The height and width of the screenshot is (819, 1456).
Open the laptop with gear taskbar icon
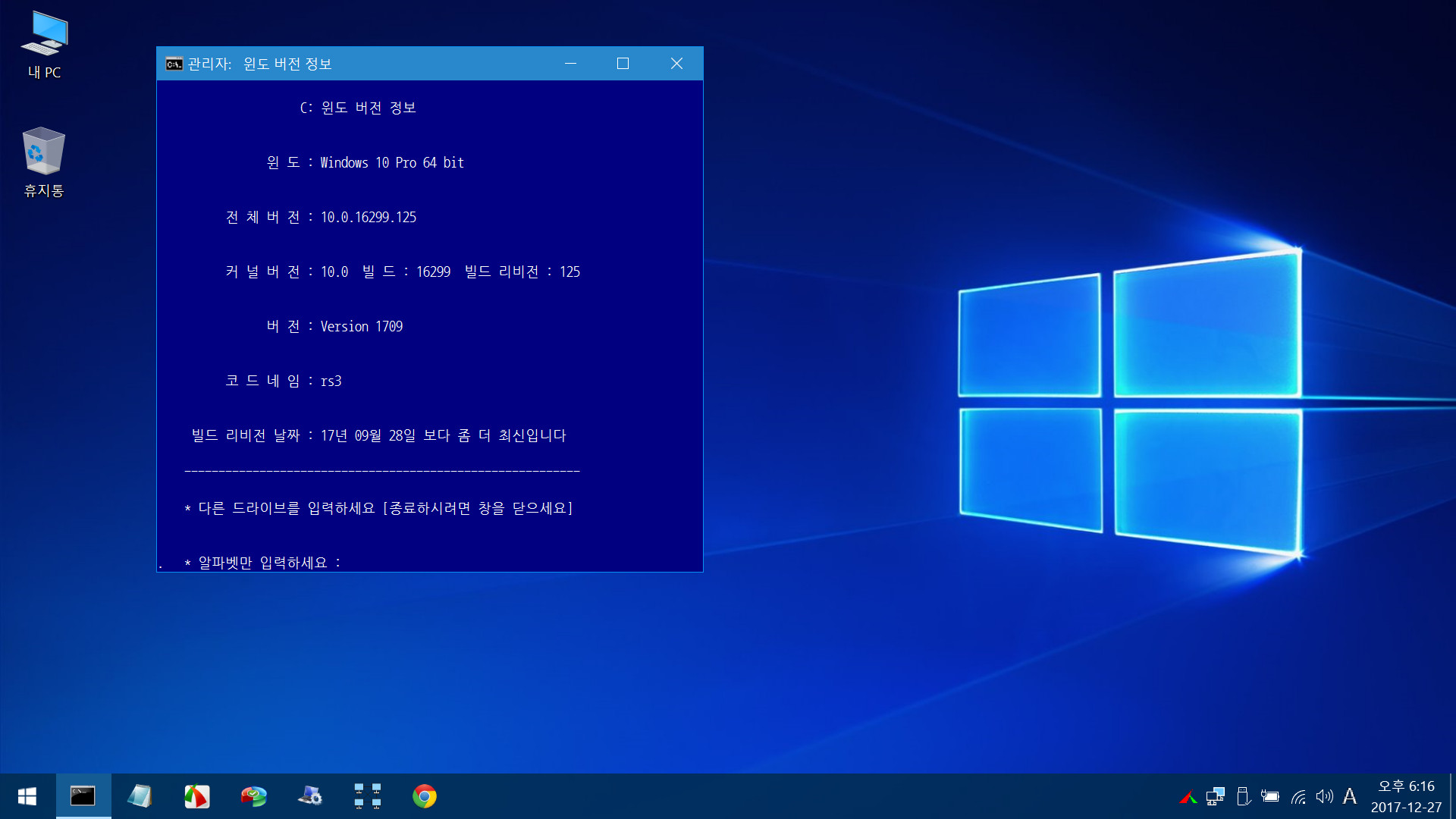310,796
